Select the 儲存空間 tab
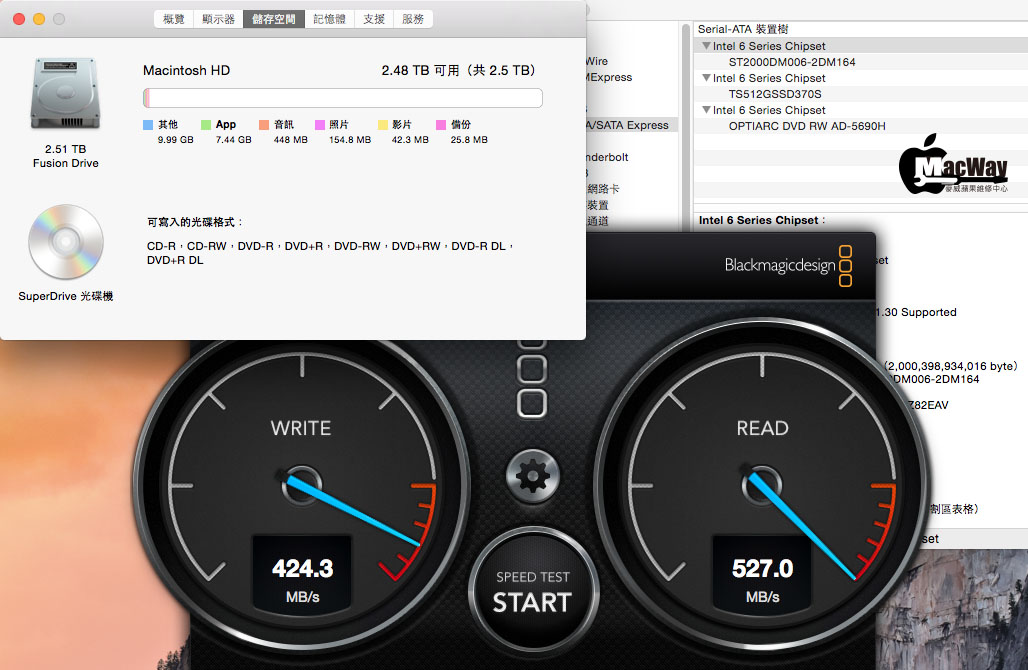 (273, 19)
